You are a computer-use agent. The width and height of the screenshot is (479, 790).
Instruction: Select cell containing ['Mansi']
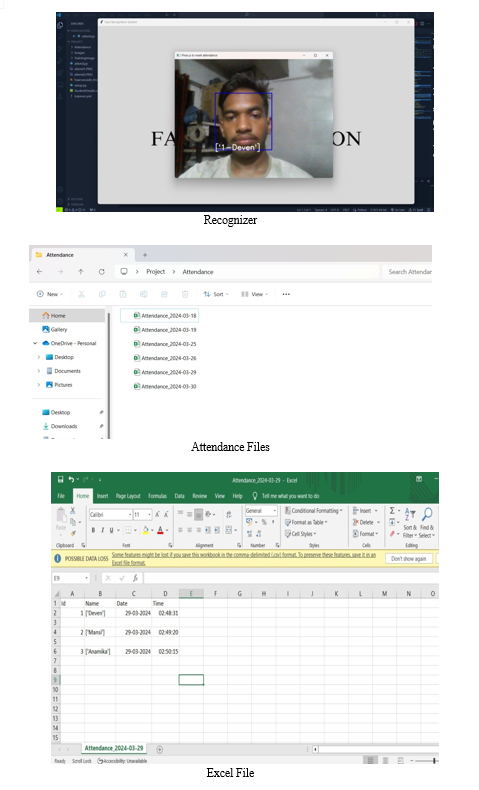click(x=100, y=632)
